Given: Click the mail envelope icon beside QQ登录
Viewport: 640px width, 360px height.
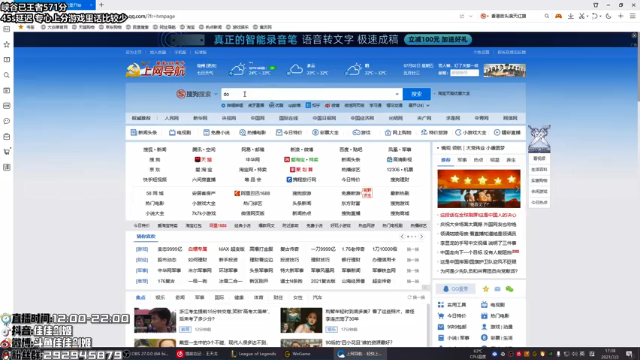Looking at the screenshot, I should (x=497, y=289).
